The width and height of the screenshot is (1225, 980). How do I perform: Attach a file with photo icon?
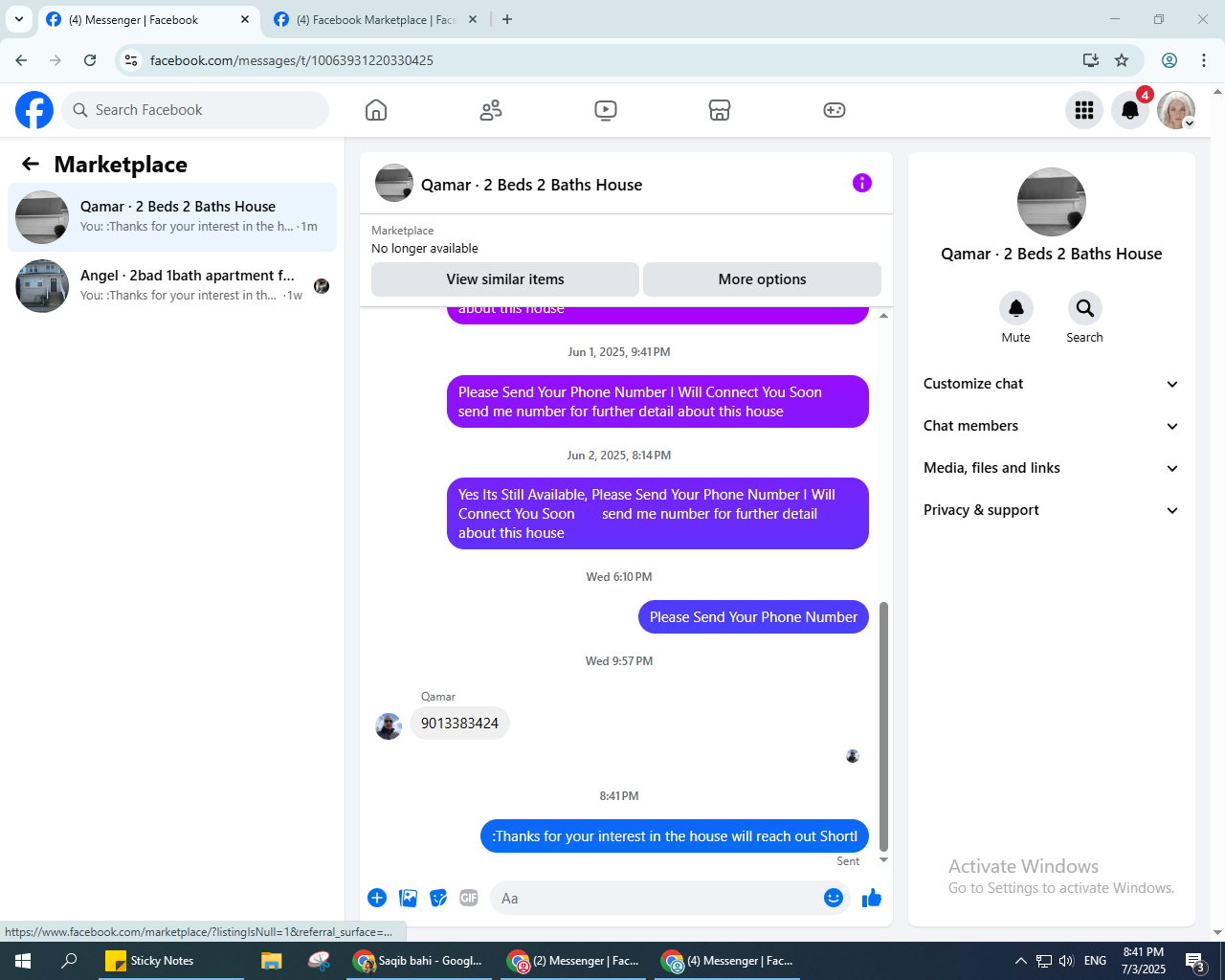(x=409, y=898)
